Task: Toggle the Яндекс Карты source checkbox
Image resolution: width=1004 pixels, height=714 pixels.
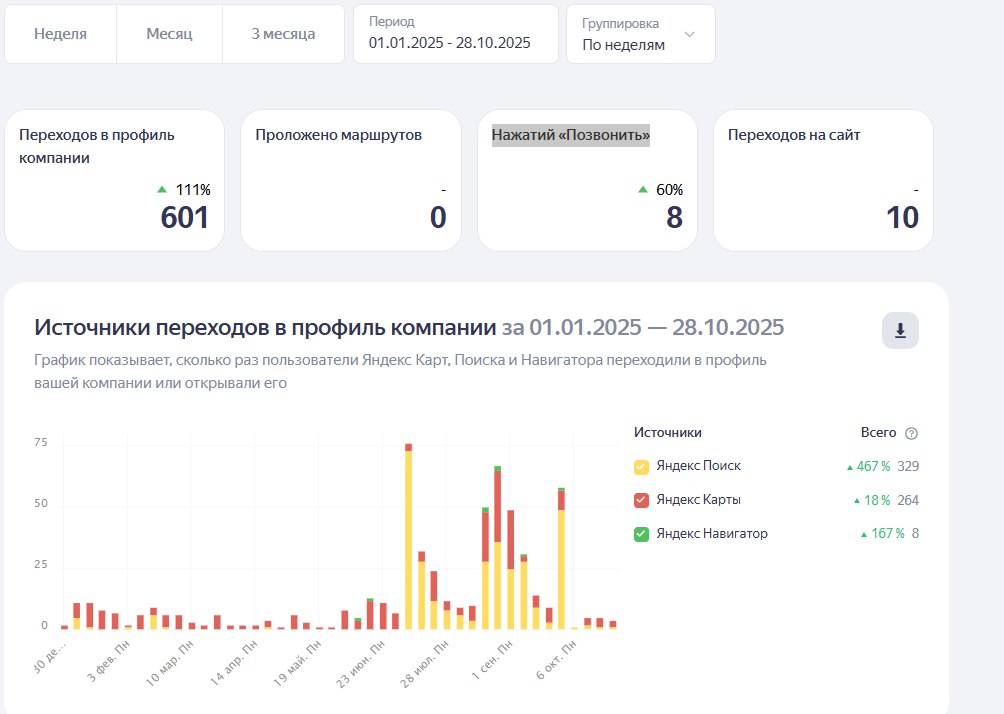Action: 642,500
